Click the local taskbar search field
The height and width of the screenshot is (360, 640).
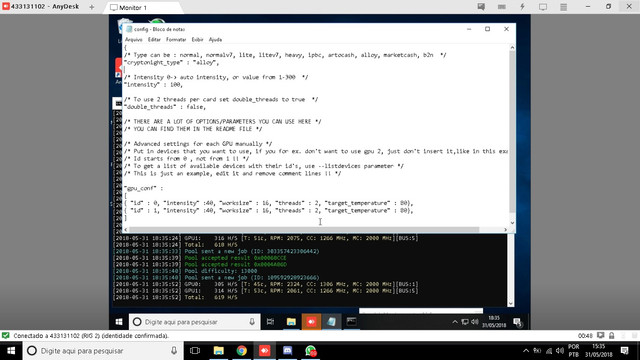(102, 351)
